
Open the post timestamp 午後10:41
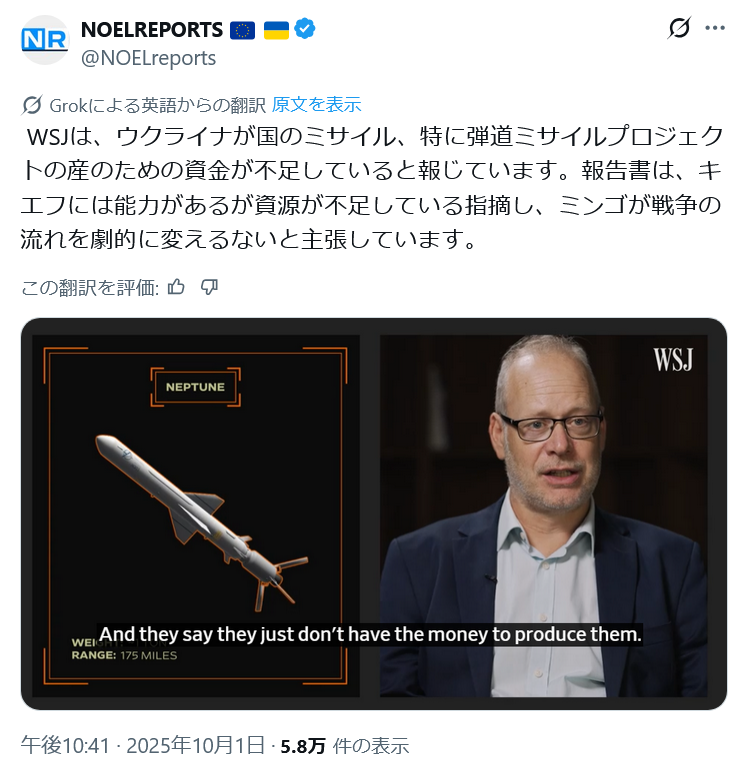pyautogui.click(x=65, y=745)
